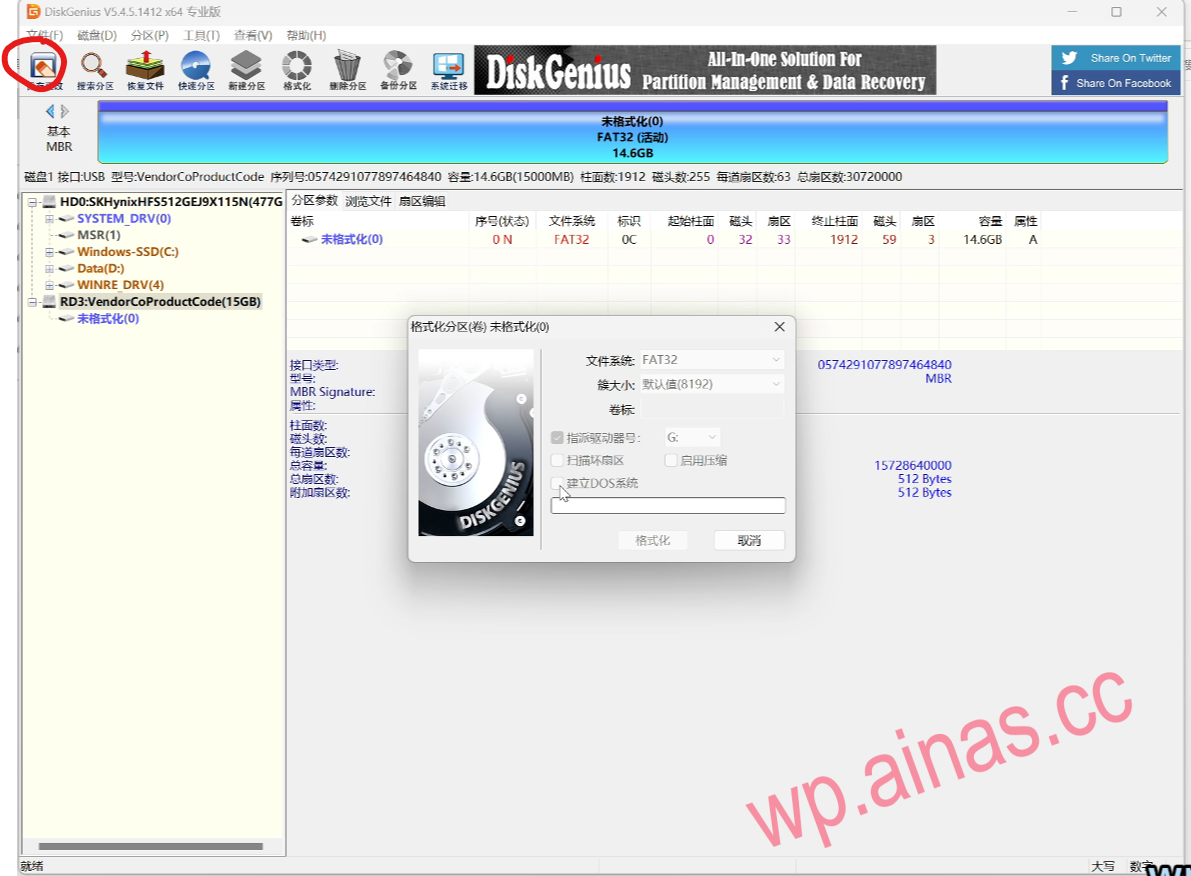Click the RD3 removable disk icon in tree
Viewport: 1191px width, 876px height.
[x=49, y=302]
